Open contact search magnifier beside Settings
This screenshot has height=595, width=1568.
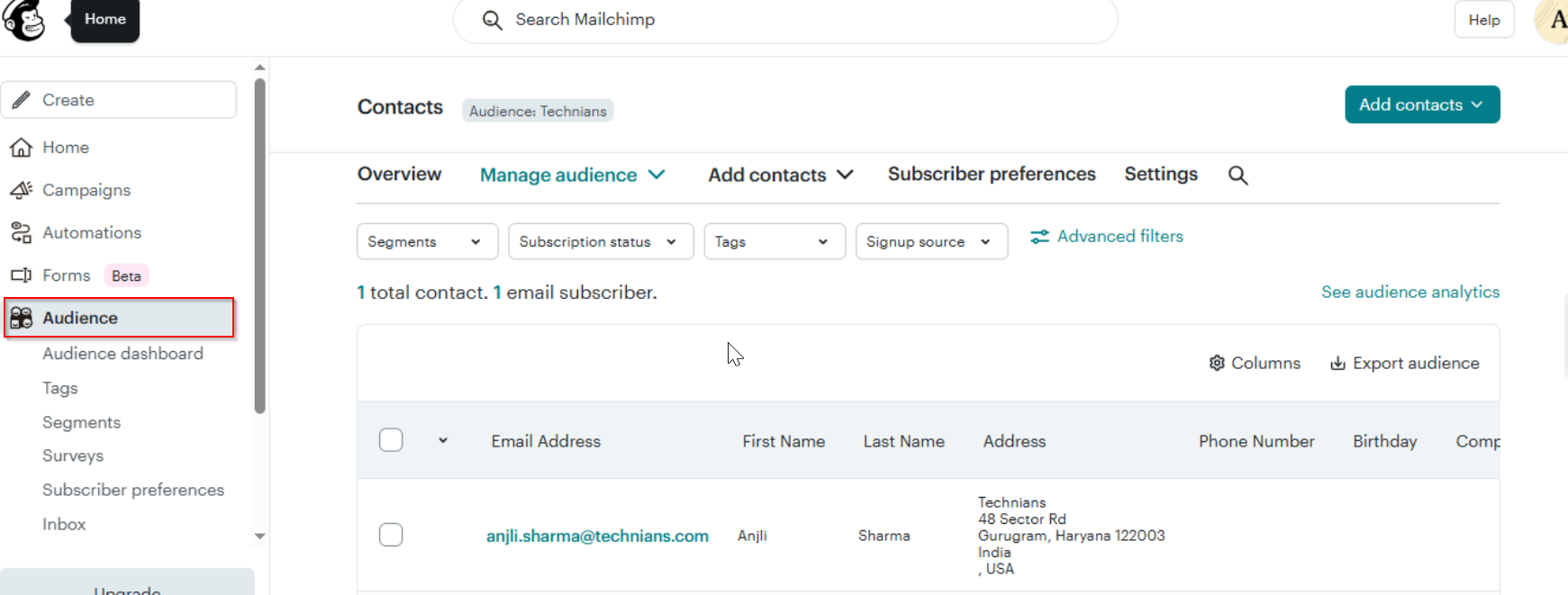tap(1238, 176)
